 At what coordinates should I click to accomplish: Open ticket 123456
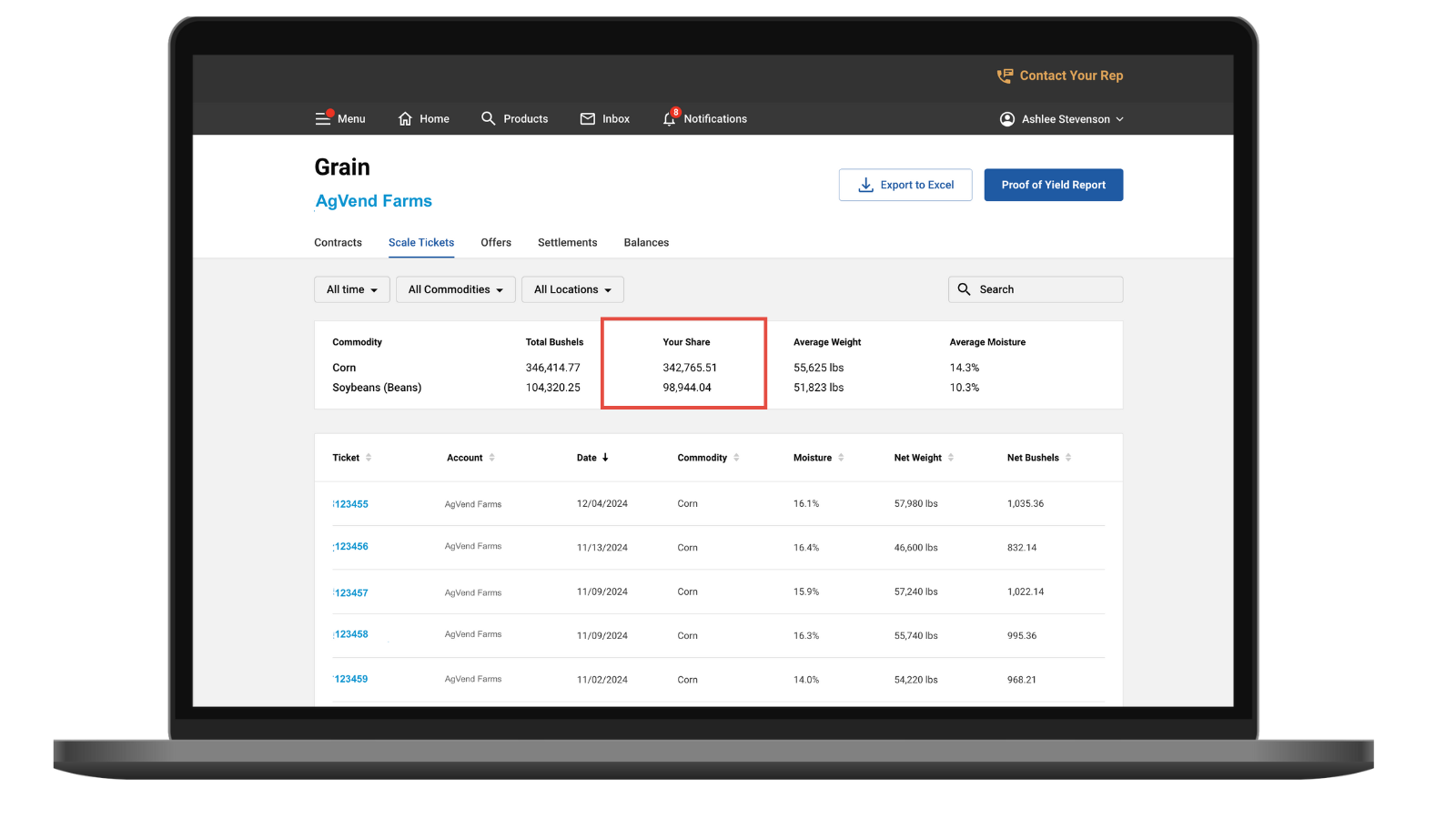coord(351,547)
